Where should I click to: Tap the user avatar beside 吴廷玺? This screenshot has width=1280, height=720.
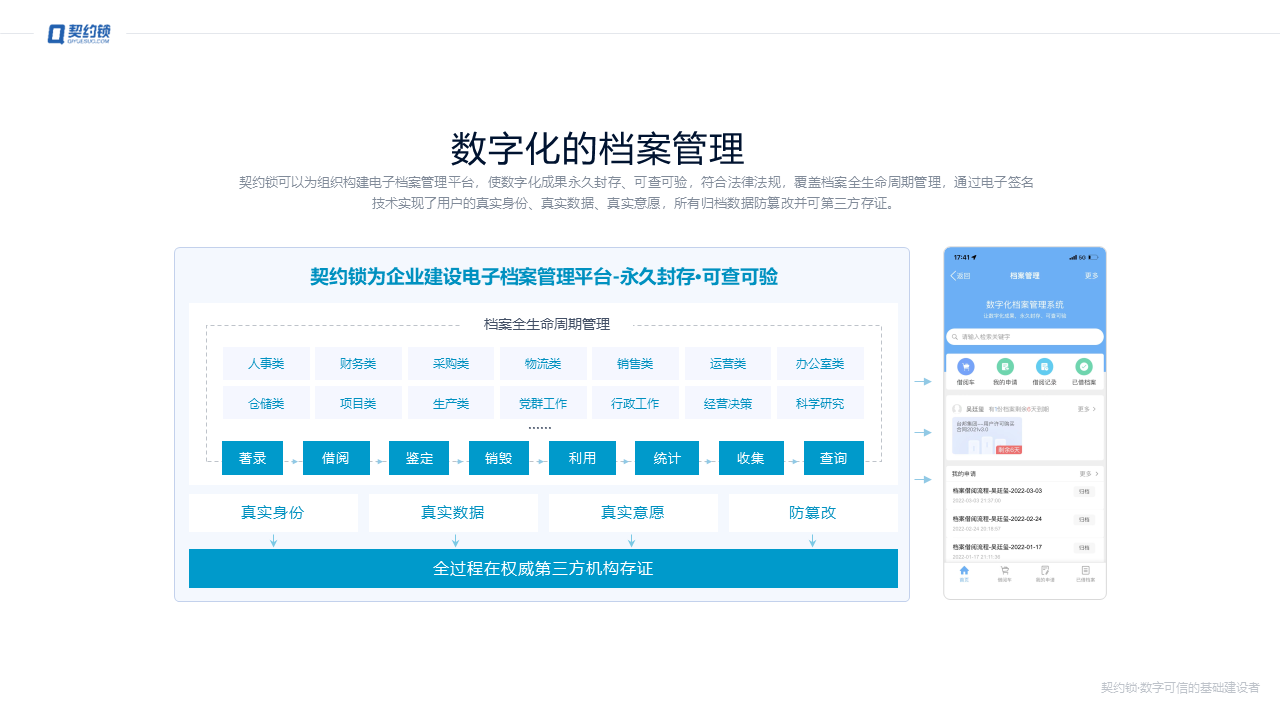coord(957,409)
